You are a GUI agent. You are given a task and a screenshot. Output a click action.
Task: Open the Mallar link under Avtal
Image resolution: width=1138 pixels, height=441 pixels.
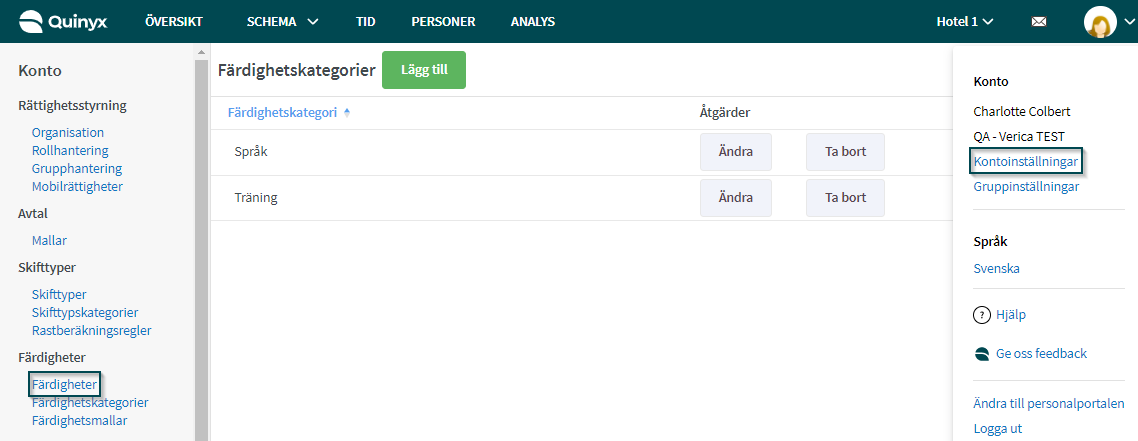[x=49, y=240]
